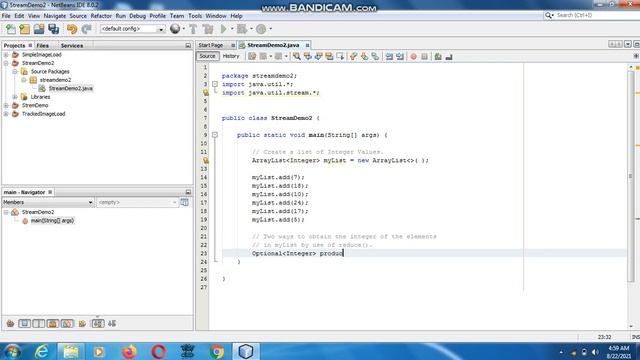
Task: Collapse the Source Packages node
Action: (x=15, y=71)
